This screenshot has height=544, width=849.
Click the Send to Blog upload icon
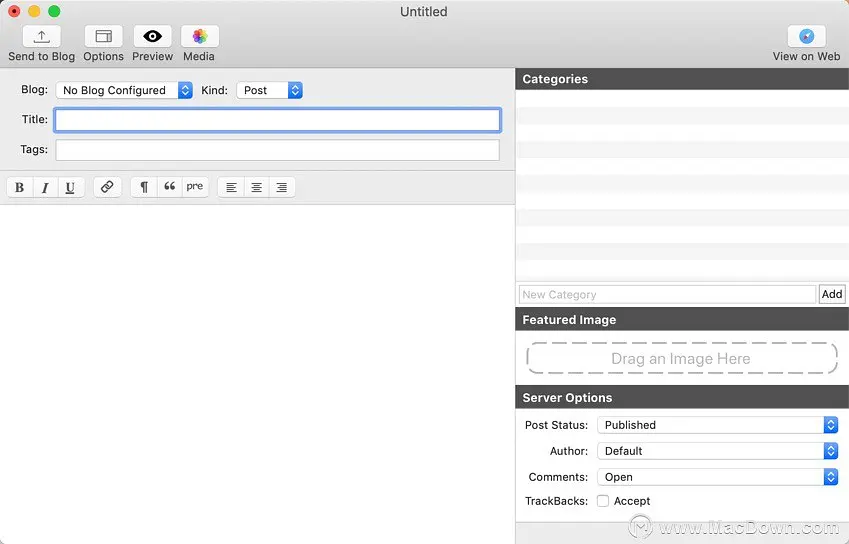[42, 36]
